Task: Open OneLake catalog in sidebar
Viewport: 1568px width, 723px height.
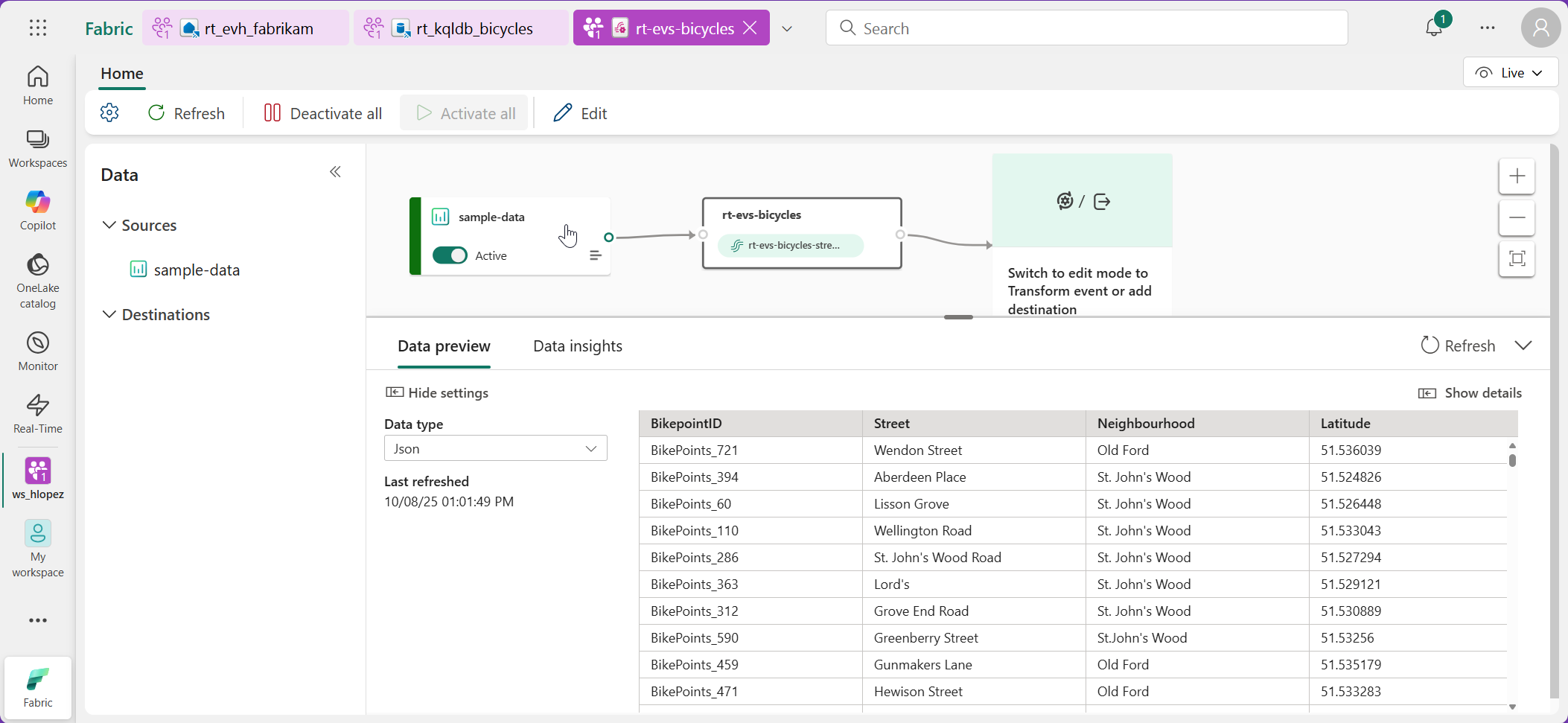Action: 38,280
